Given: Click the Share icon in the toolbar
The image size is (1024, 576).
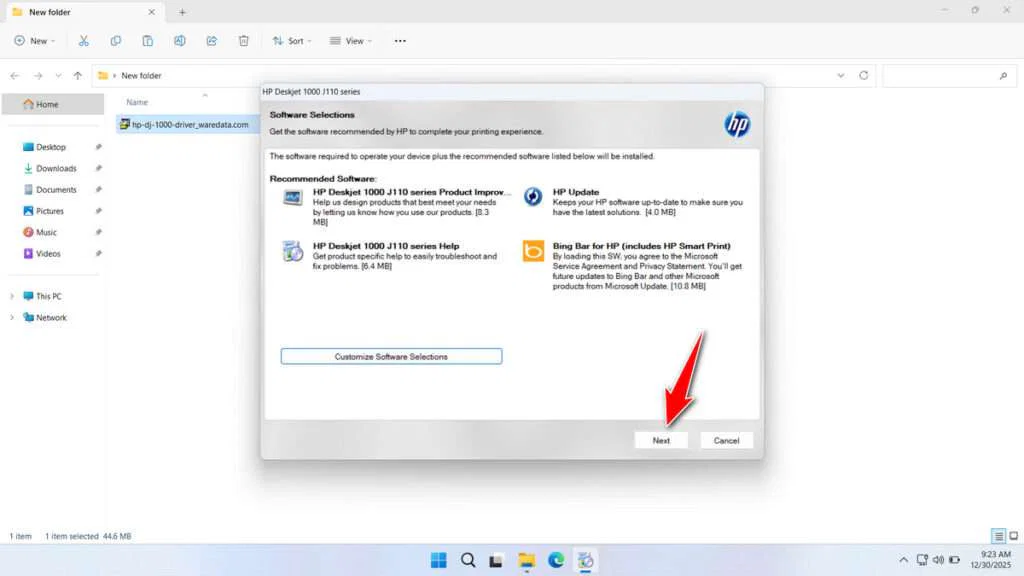Looking at the screenshot, I should 211,40.
